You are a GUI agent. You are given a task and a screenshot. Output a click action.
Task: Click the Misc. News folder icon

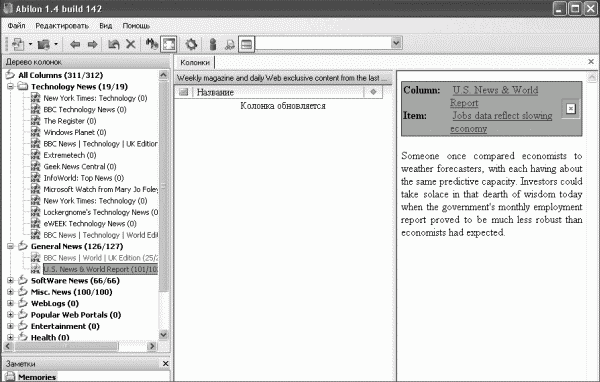[23, 292]
